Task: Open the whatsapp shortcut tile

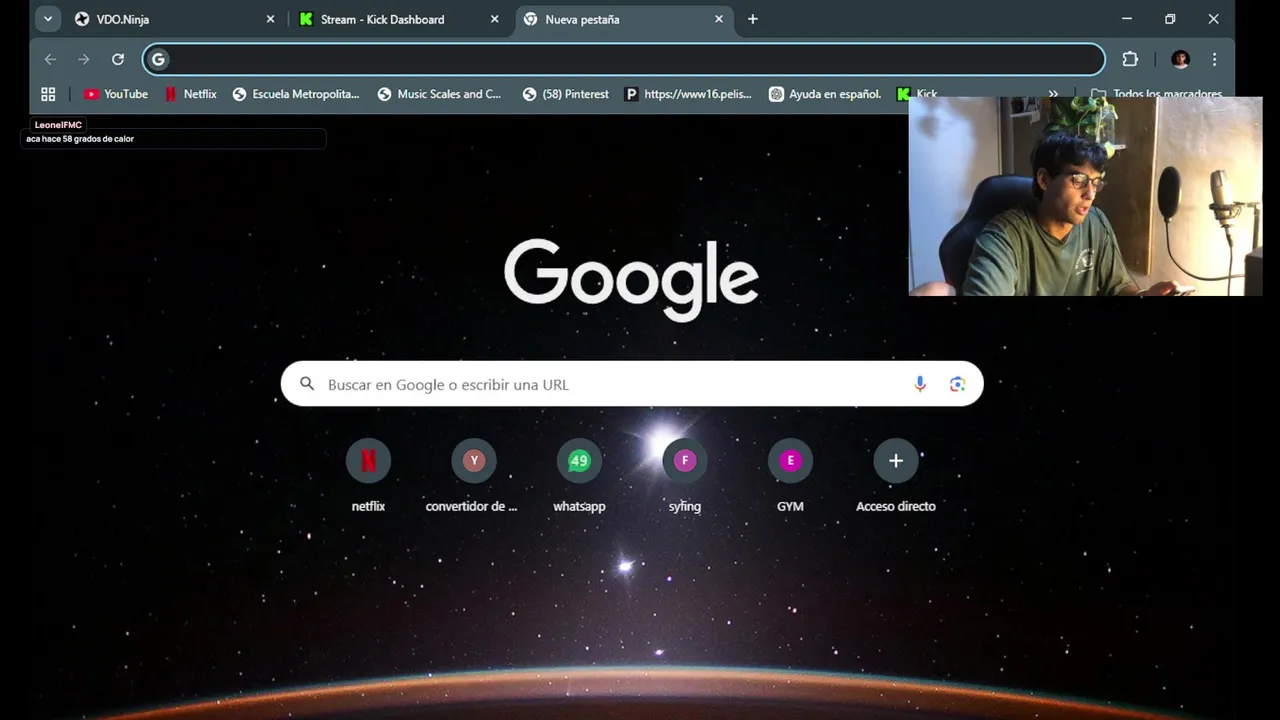Action: pyautogui.click(x=579, y=477)
